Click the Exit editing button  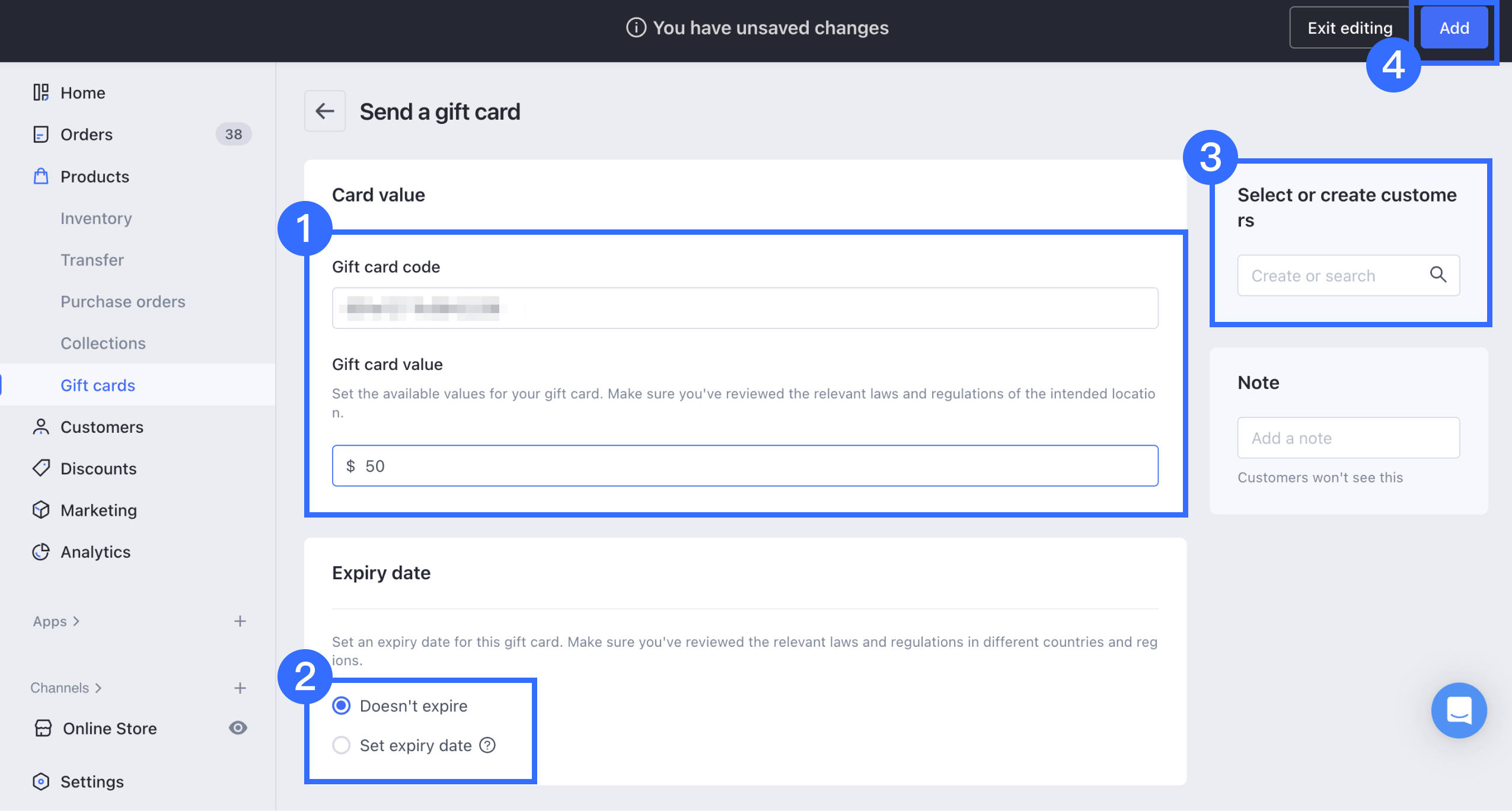[1350, 28]
